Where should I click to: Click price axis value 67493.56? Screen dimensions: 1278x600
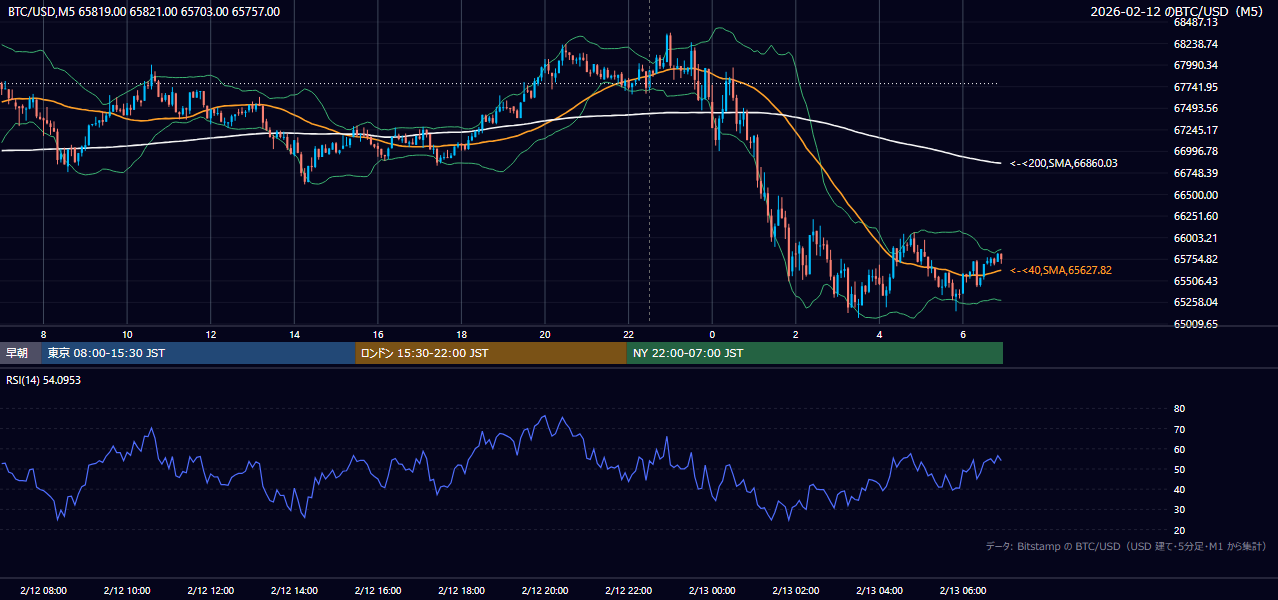click(x=1195, y=108)
